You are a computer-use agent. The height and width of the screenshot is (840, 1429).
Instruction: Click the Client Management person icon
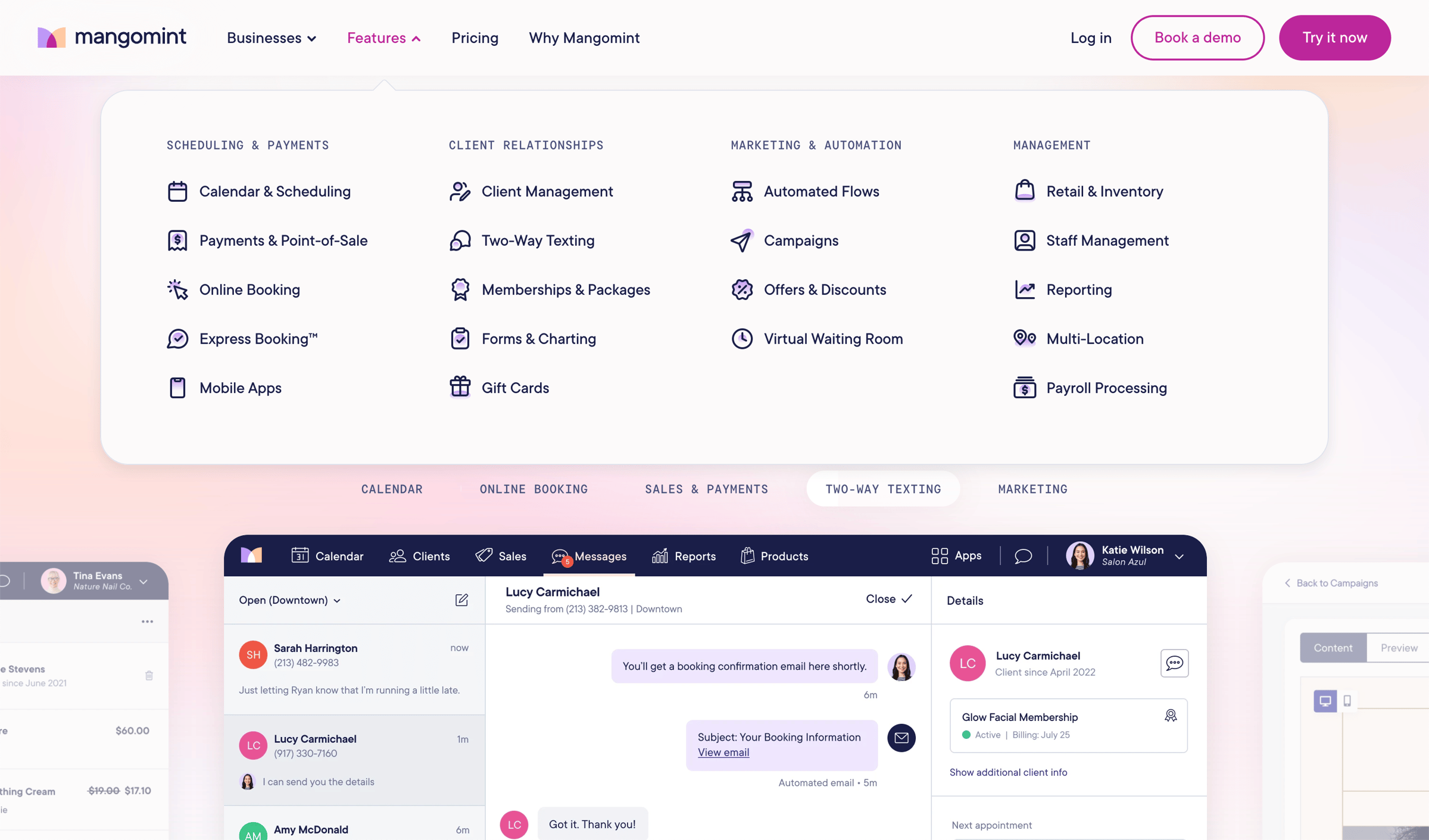pyautogui.click(x=460, y=191)
